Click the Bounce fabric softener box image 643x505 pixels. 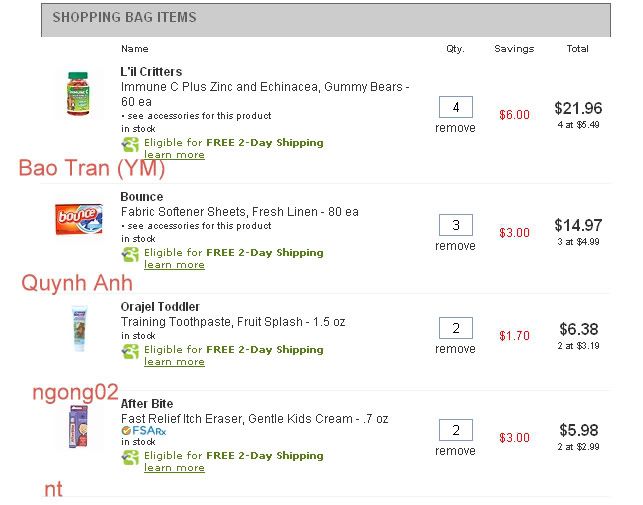click(x=79, y=216)
